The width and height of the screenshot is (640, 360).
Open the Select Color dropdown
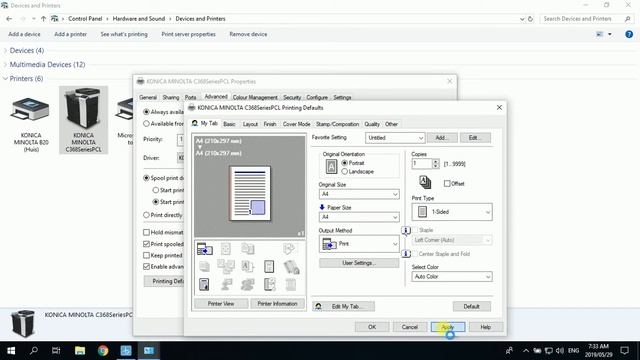pyautogui.click(x=452, y=277)
